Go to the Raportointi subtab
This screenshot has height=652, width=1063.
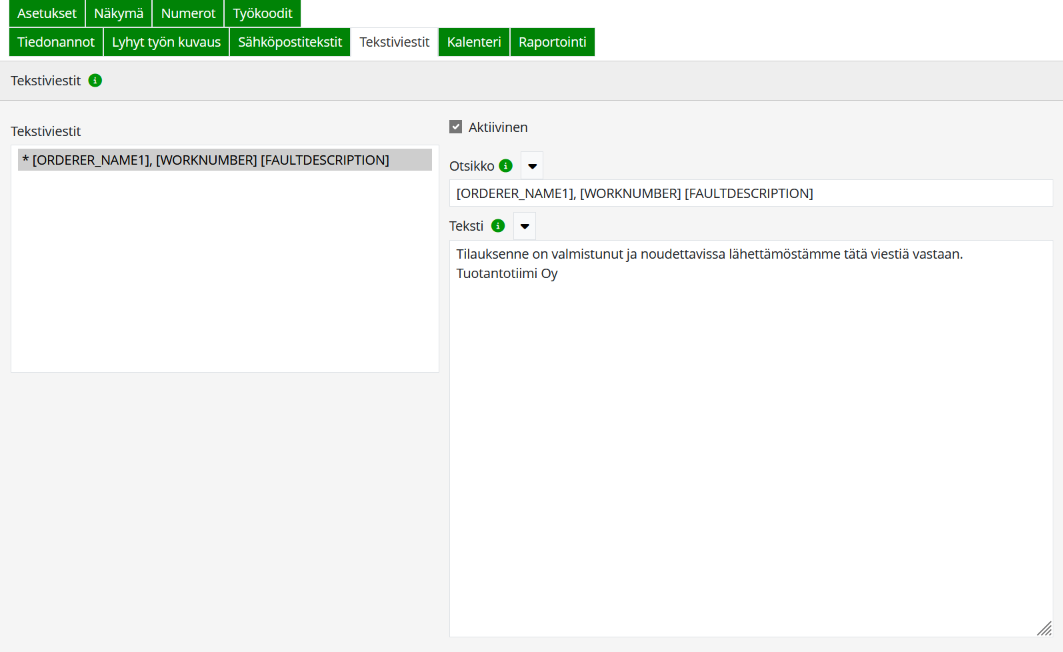click(552, 42)
